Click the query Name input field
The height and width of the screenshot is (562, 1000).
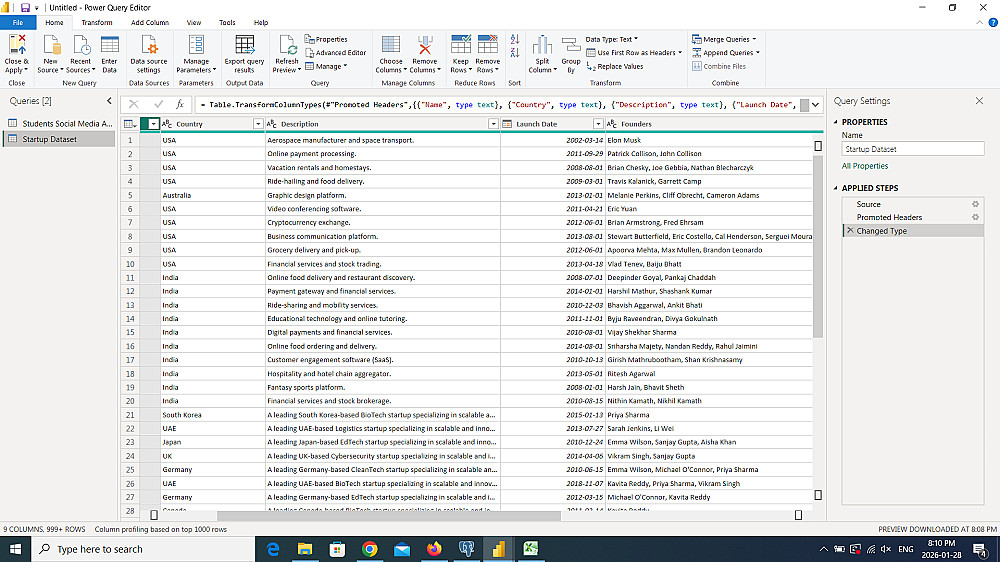pos(913,149)
